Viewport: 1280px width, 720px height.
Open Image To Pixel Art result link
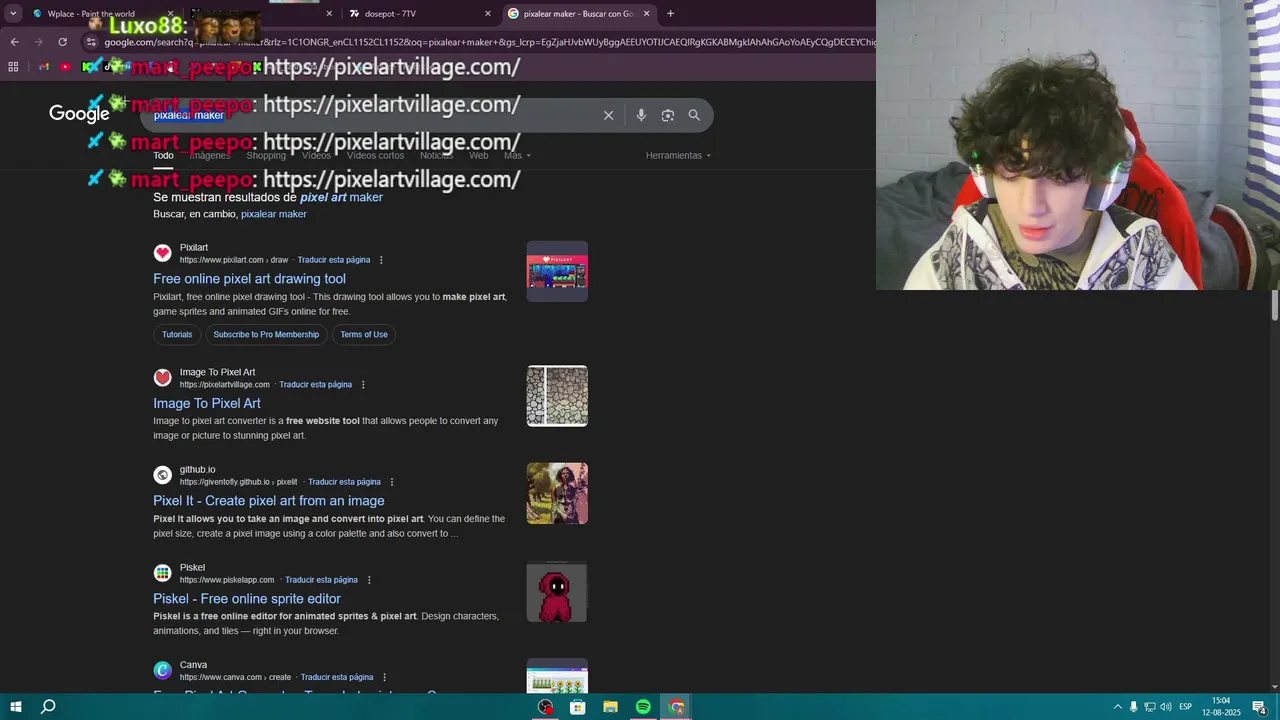[x=207, y=403]
